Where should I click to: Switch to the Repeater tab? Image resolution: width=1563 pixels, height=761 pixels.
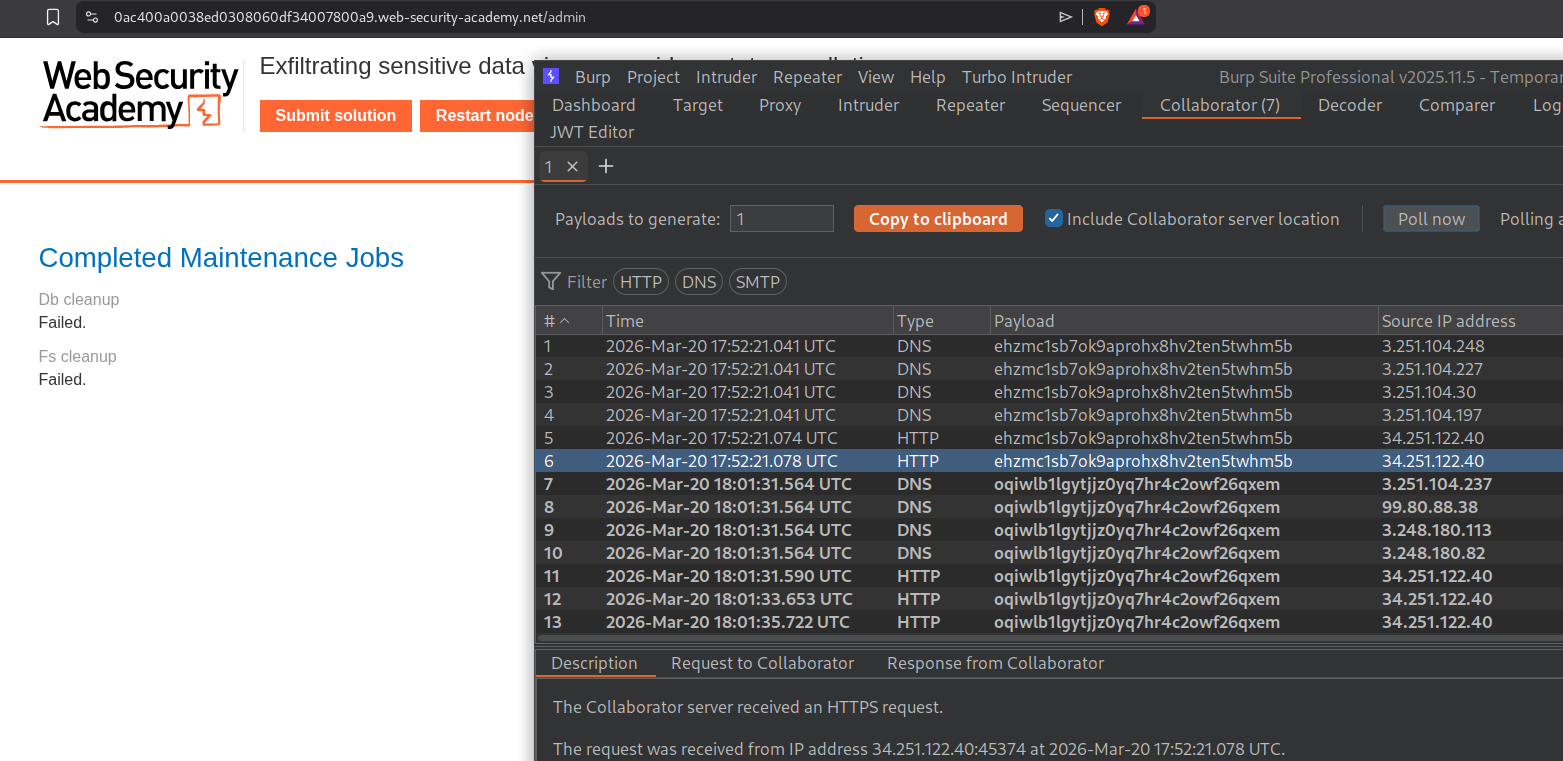(970, 105)
